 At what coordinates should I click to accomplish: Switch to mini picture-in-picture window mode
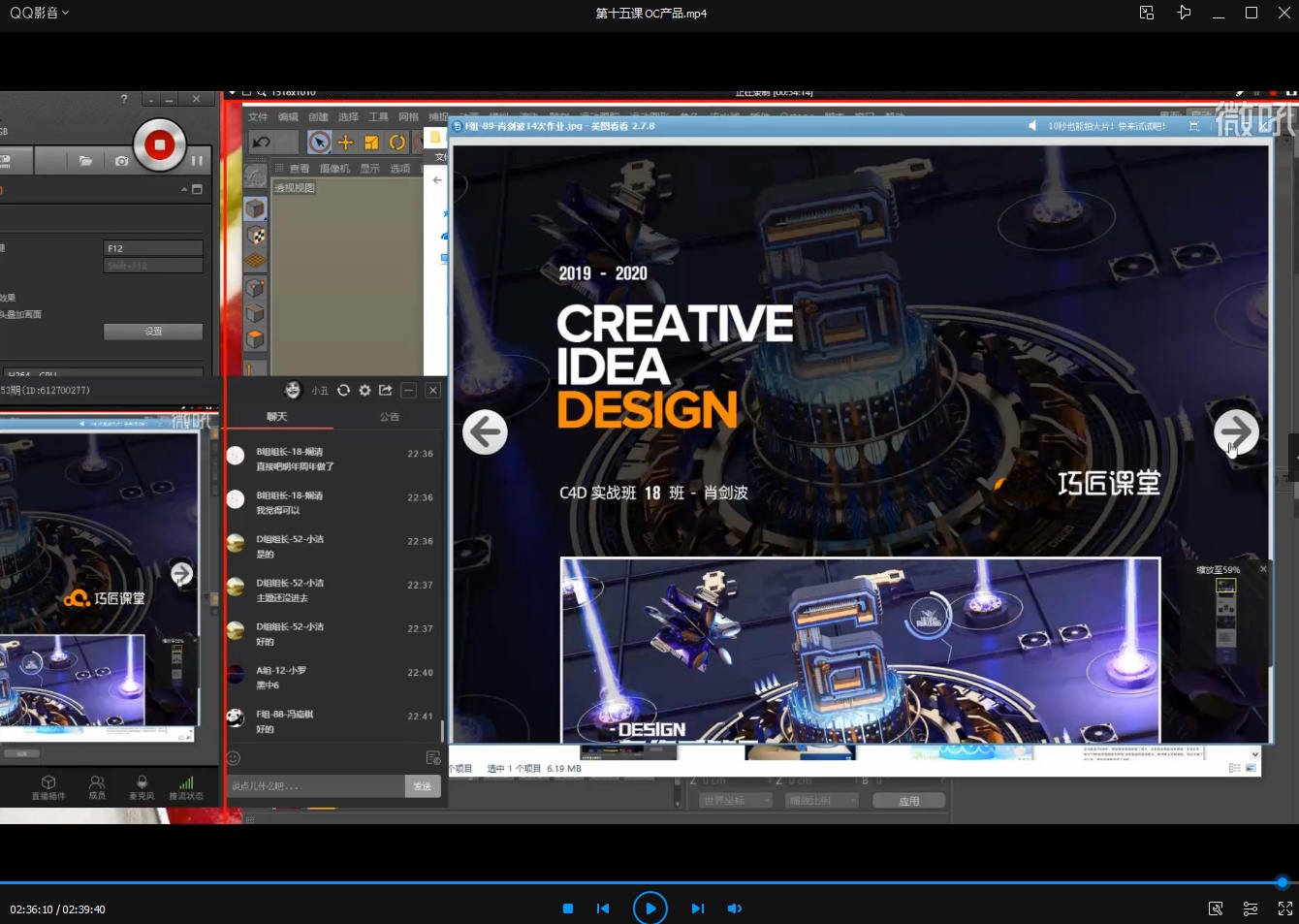click(1147, 13)
